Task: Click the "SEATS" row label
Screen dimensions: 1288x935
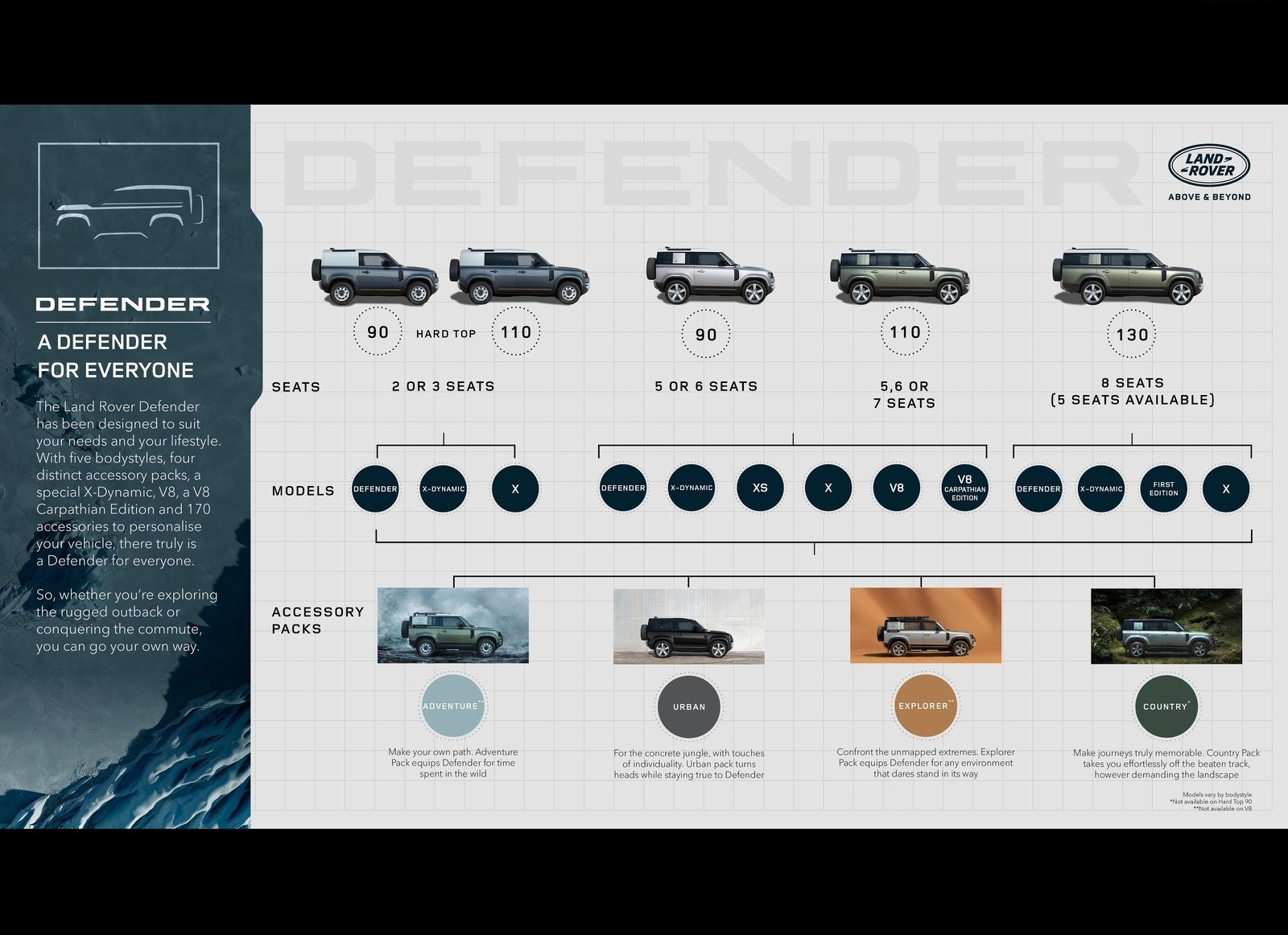Action: tap(296, 387)
